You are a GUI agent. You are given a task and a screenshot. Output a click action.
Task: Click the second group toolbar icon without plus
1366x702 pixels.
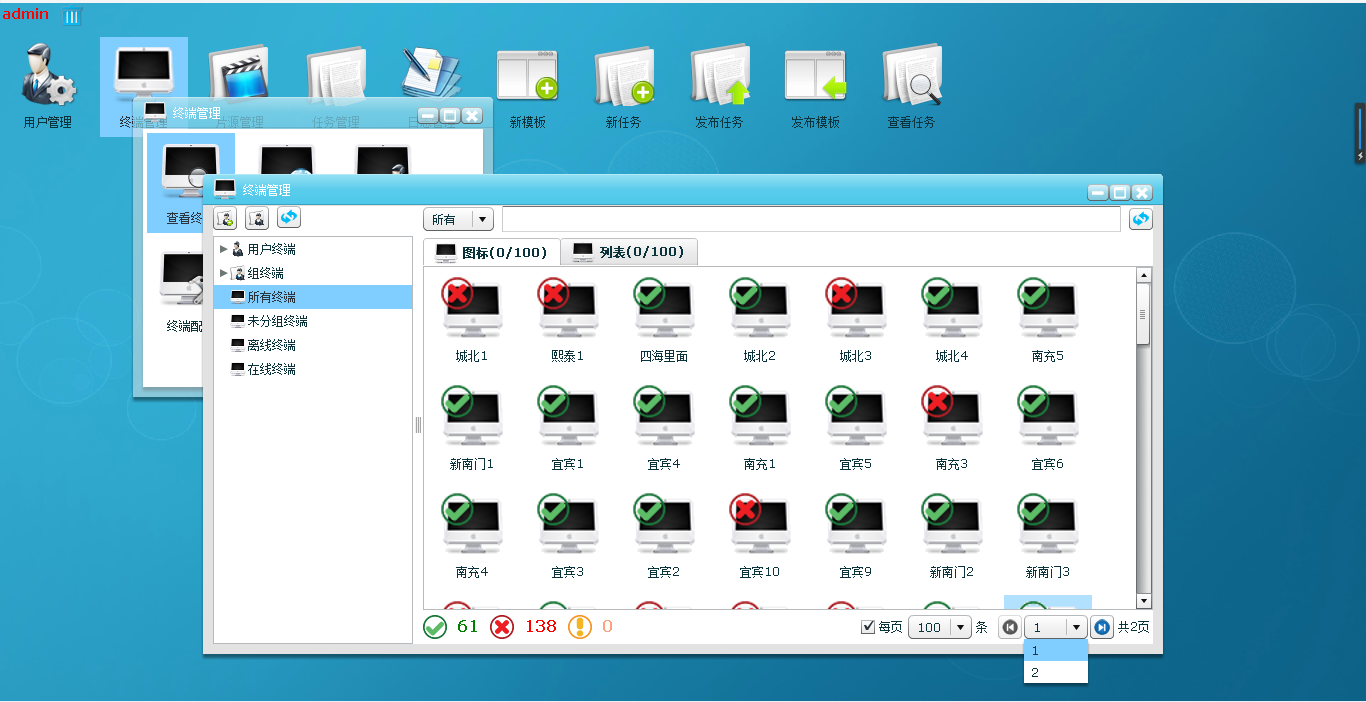click(257, 218)
